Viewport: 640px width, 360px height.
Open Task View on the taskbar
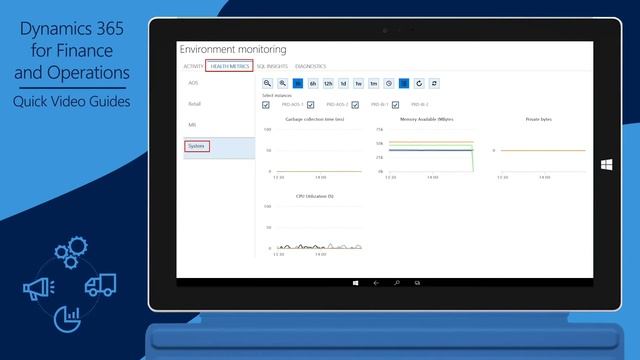[x=417, y=283]
